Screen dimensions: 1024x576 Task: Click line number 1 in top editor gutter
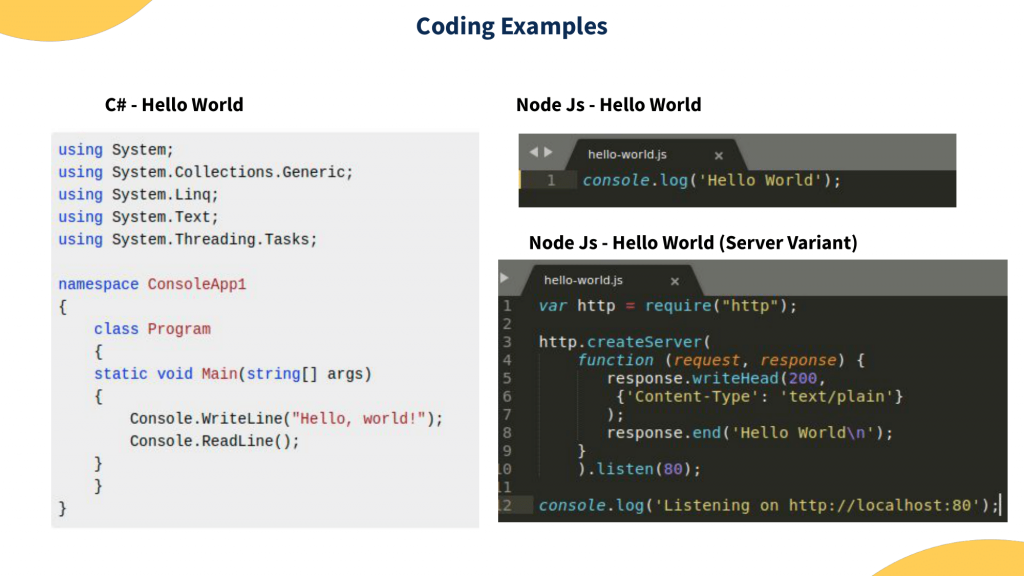[551, 180]
